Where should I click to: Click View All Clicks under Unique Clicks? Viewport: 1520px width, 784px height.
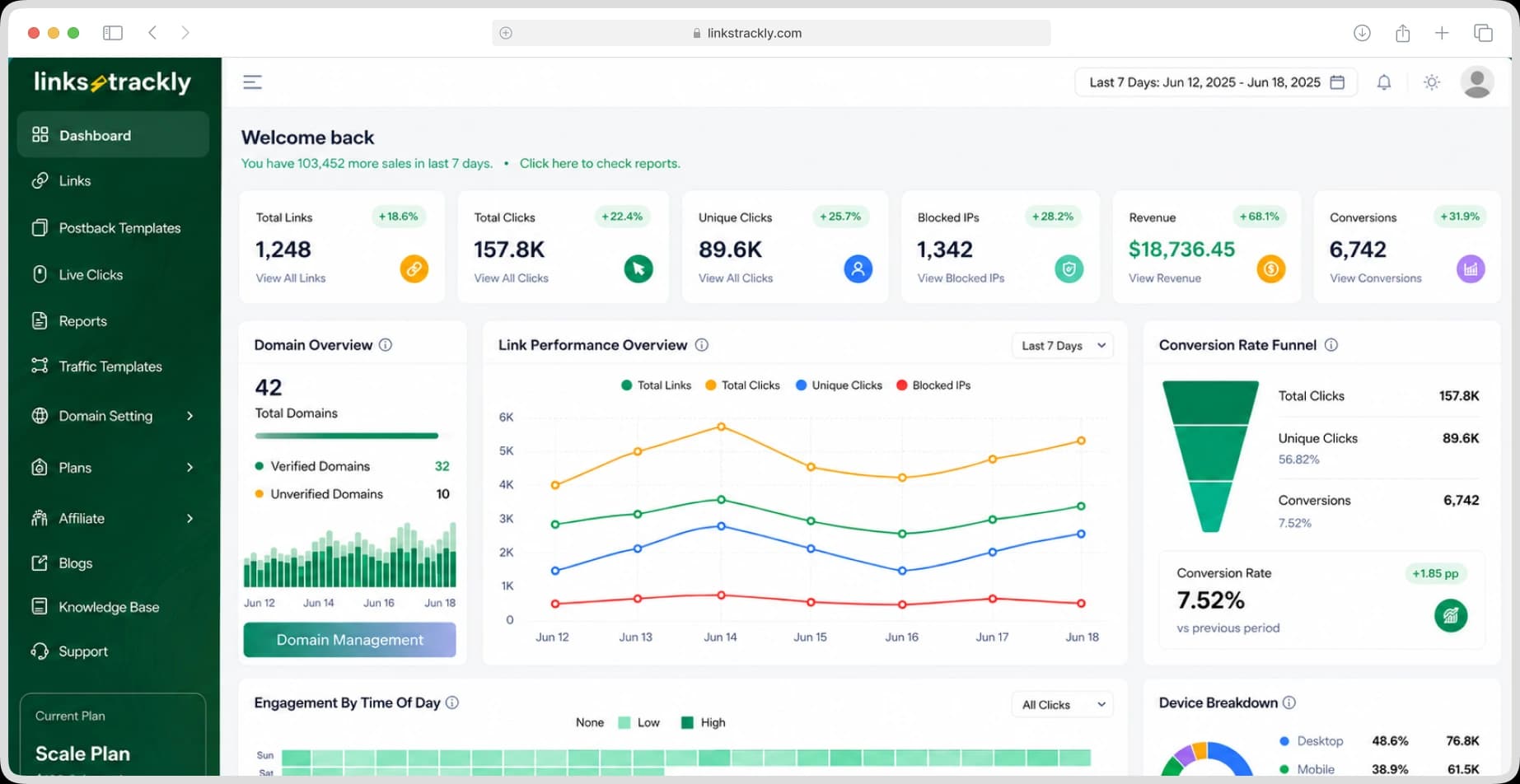click(736, 278)
